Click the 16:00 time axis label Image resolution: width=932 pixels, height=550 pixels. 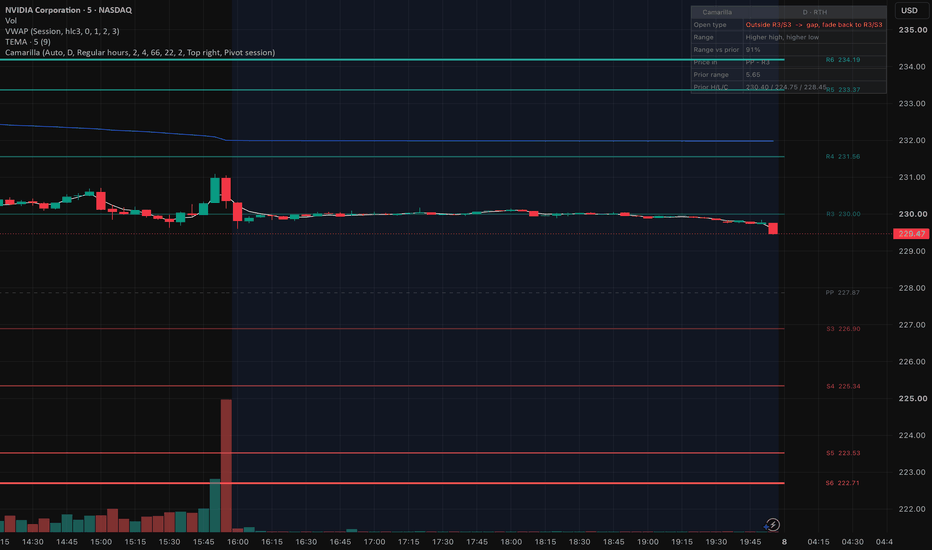pyautogui.click(x=237, y=542)
